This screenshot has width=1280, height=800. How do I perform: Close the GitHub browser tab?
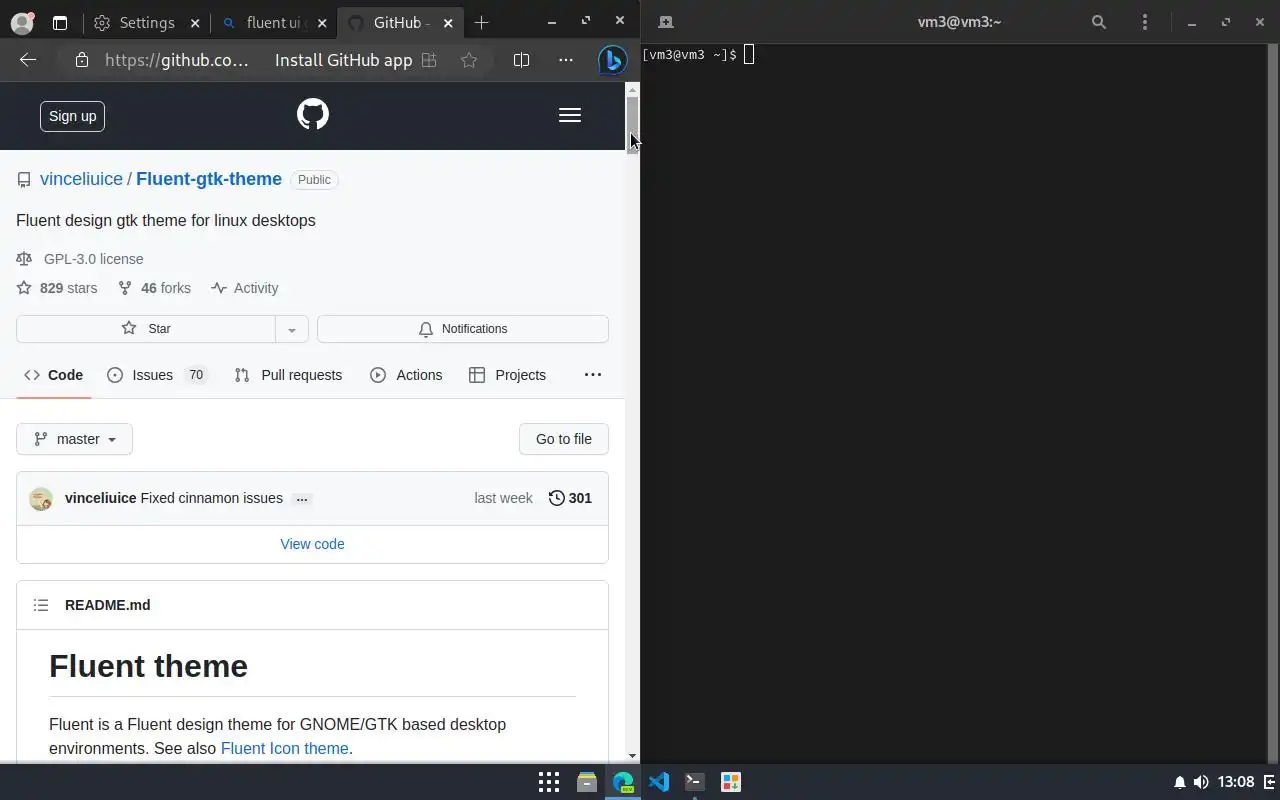(x=448, y=22)
